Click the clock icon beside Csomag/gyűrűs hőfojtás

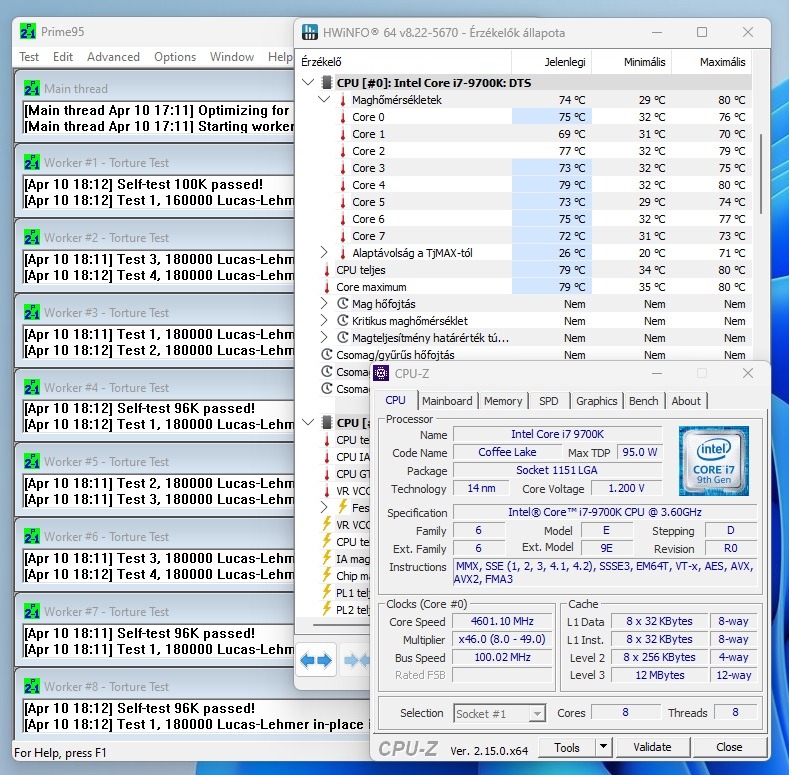(x=327, y=355)
